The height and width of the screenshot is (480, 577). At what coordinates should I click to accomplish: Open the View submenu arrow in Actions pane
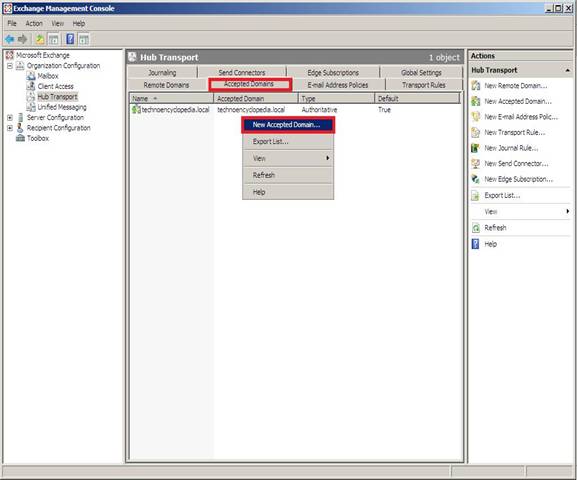(567, 211)
